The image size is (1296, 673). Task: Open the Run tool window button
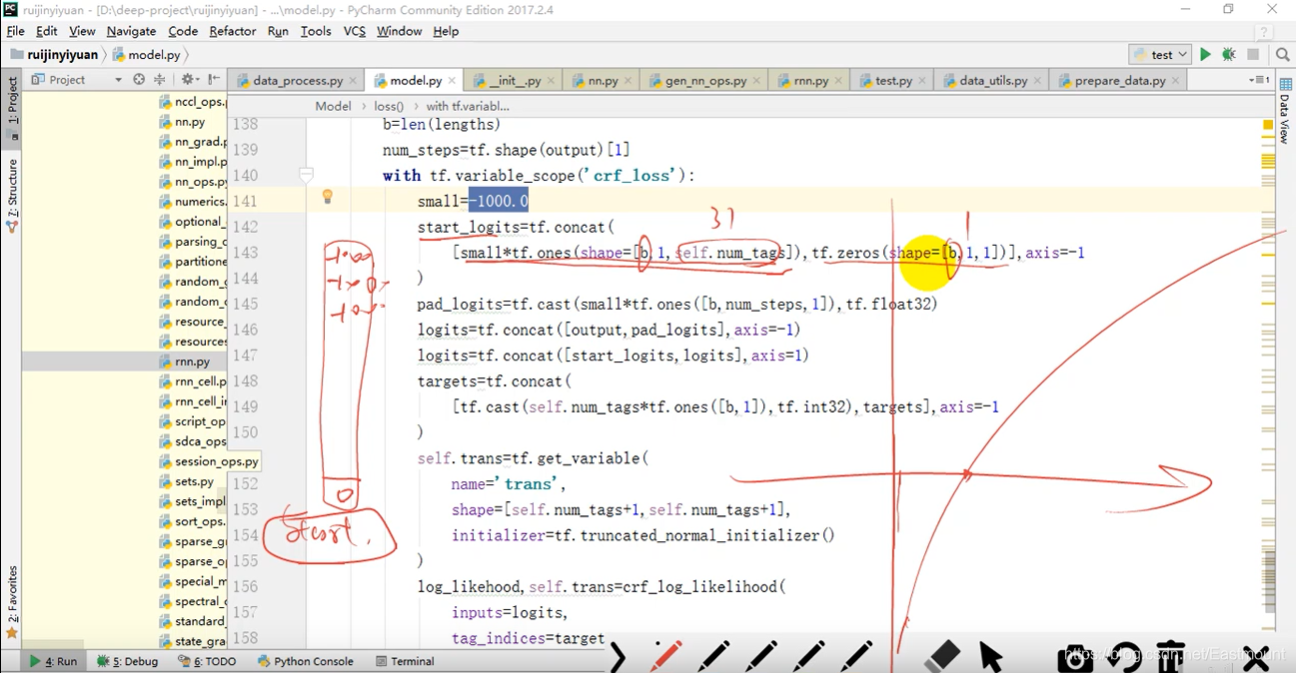click(54, 661)
